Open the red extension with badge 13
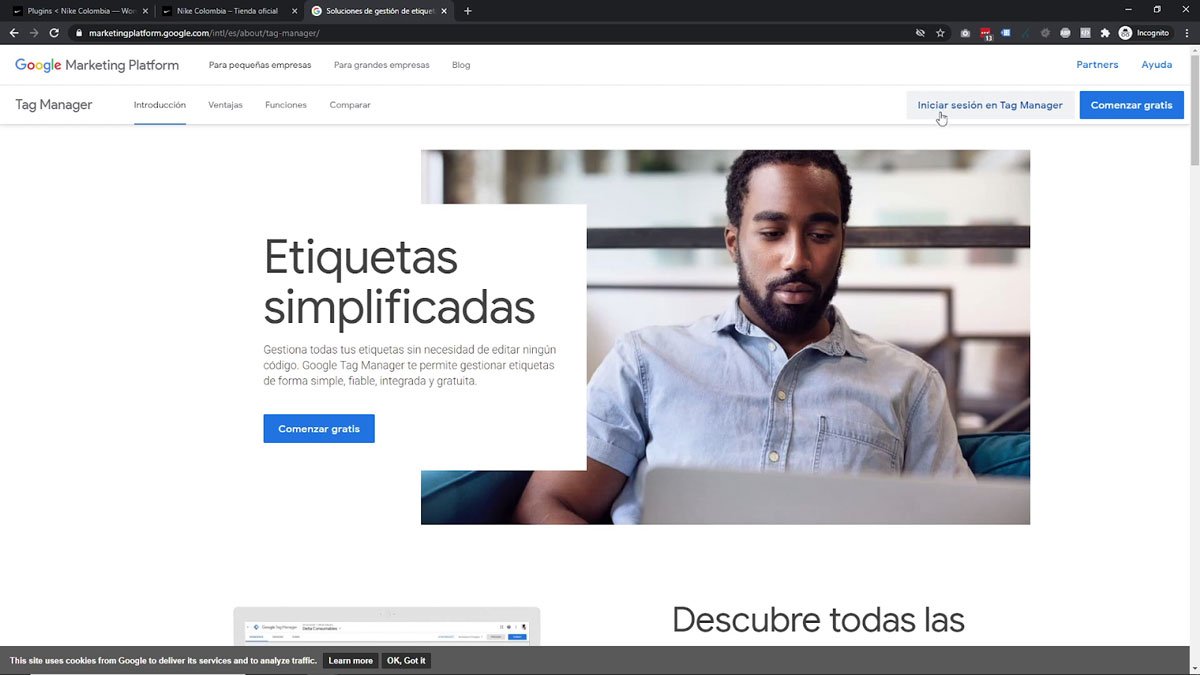Image resolution: width=1200 pixels, height=675 pixels. pyautogui.click(x=986, y=34)
